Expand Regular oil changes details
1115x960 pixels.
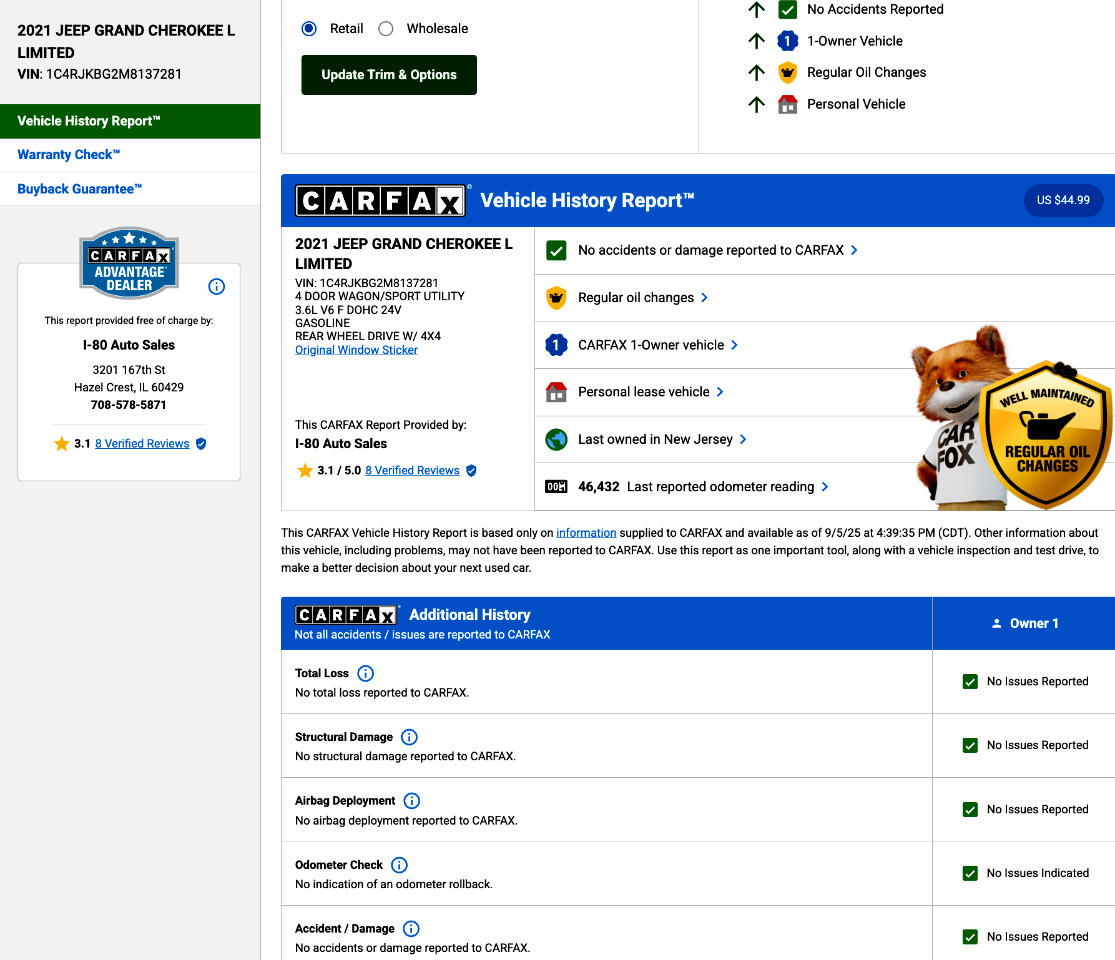(643, 297)
